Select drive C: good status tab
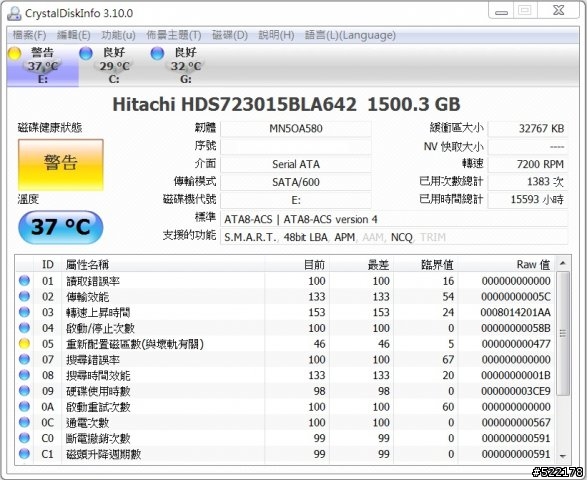The width and height of the screenshot is (588, 480). [114, 66]
